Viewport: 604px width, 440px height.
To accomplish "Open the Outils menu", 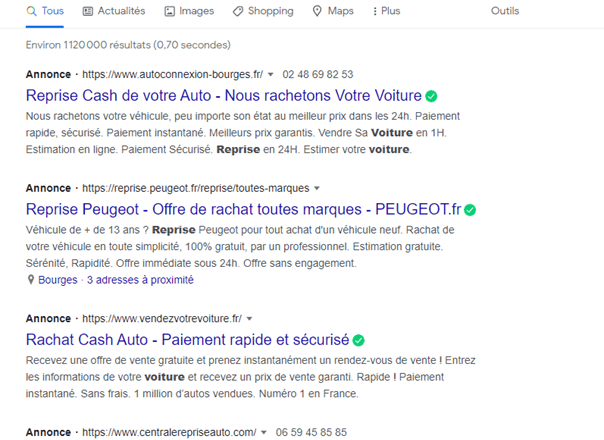I will point(505,11).
